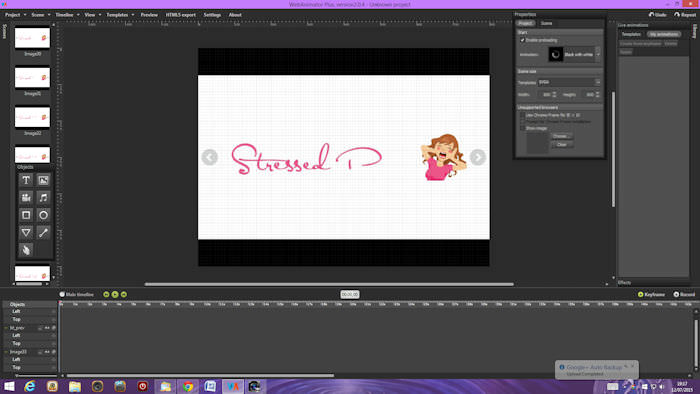Open File Explorer folder in taskbar
This screenshot has height=394, width=700.
[75, 386]
